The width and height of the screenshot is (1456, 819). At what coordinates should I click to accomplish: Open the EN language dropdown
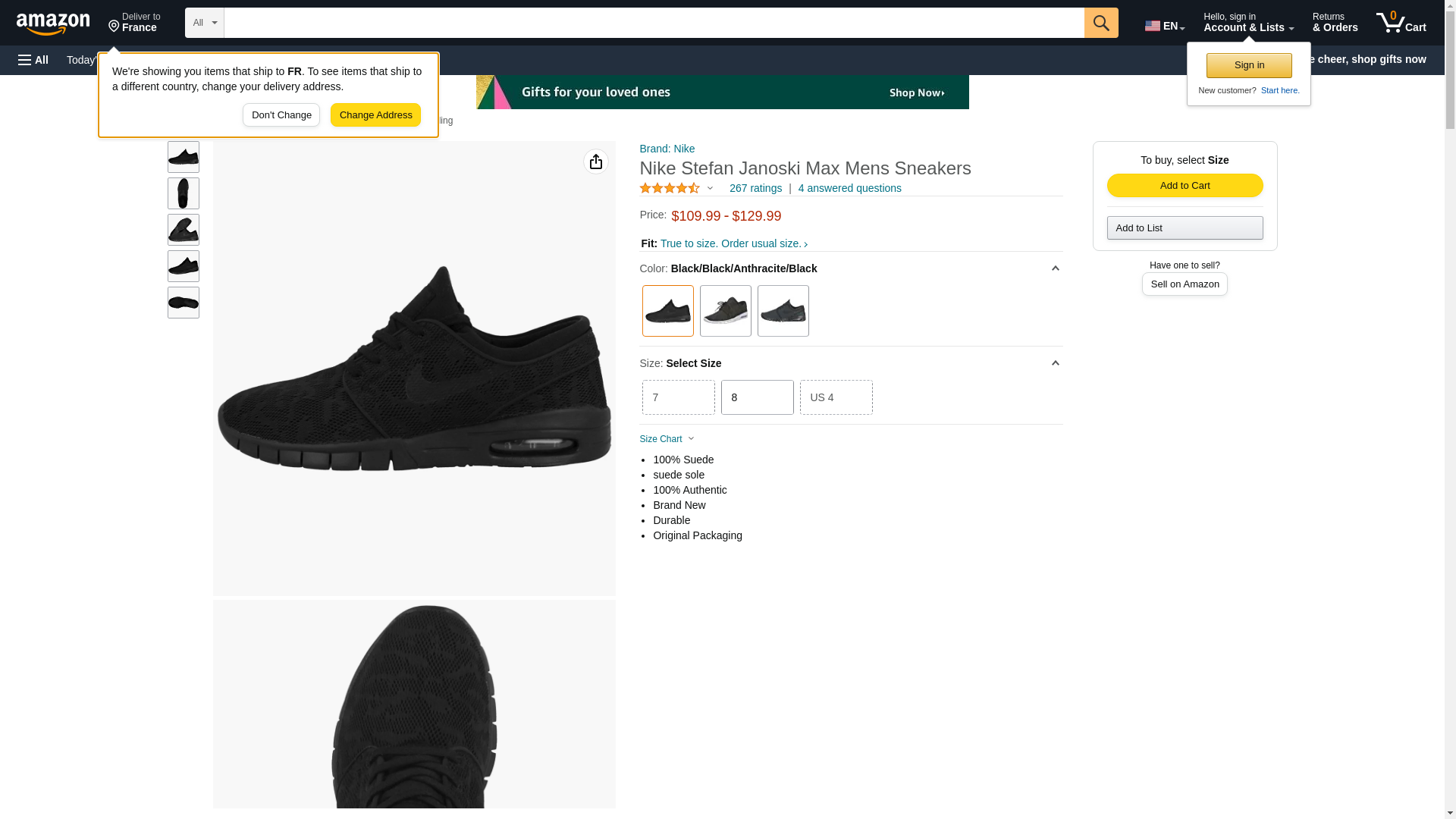point(1164,26)
